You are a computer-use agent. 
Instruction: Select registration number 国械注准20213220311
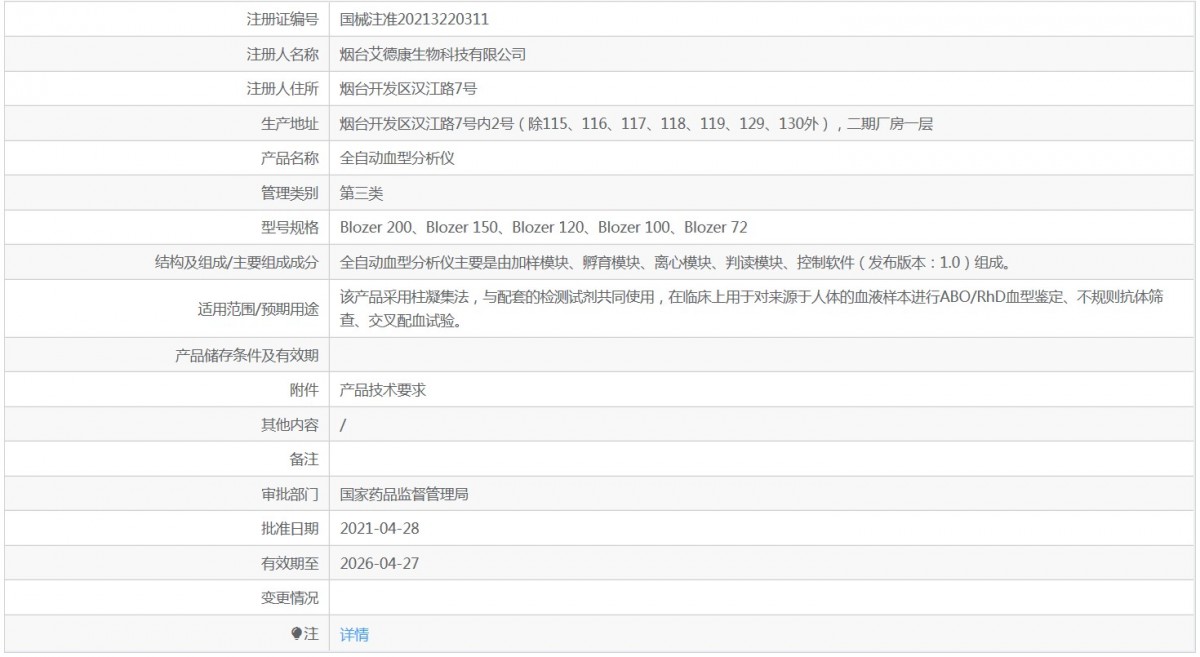point(414,19)
